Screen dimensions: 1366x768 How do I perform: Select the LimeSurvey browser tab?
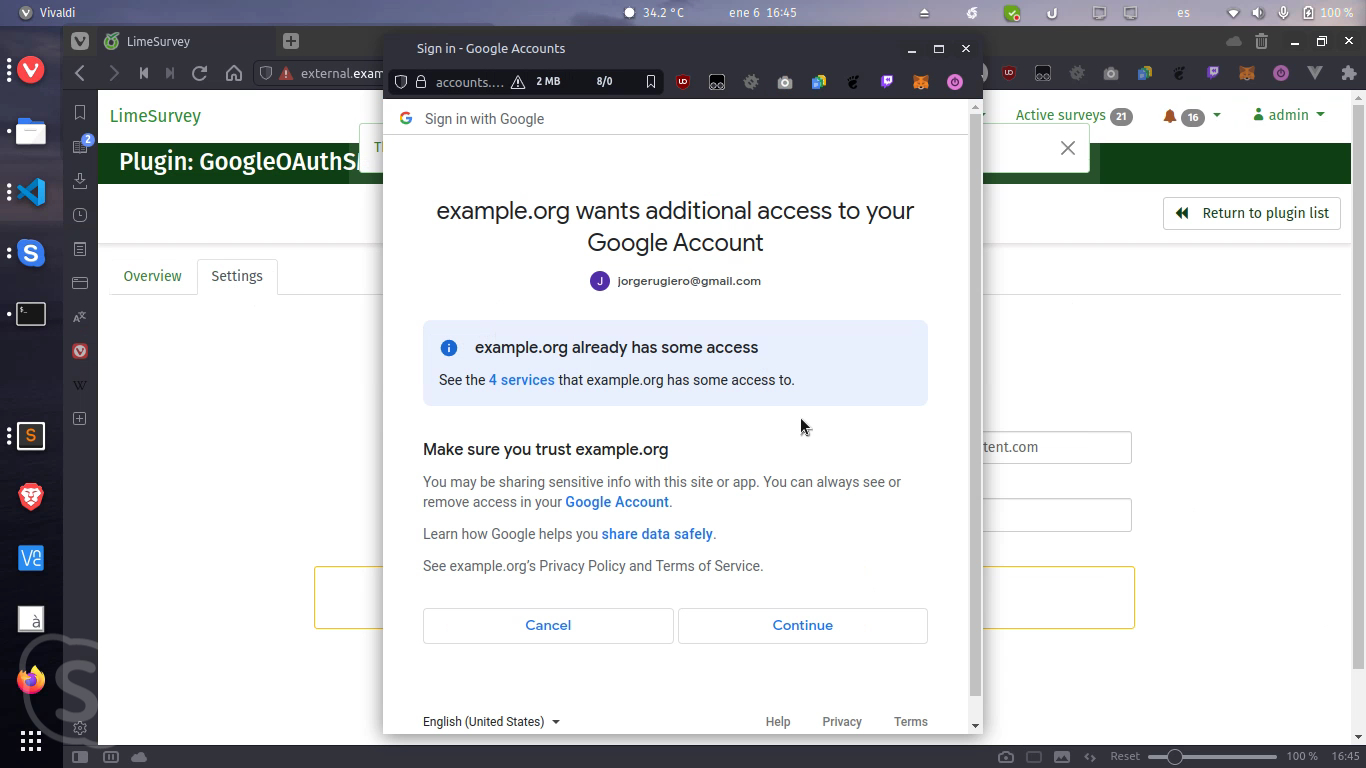(x=158, y=41)
